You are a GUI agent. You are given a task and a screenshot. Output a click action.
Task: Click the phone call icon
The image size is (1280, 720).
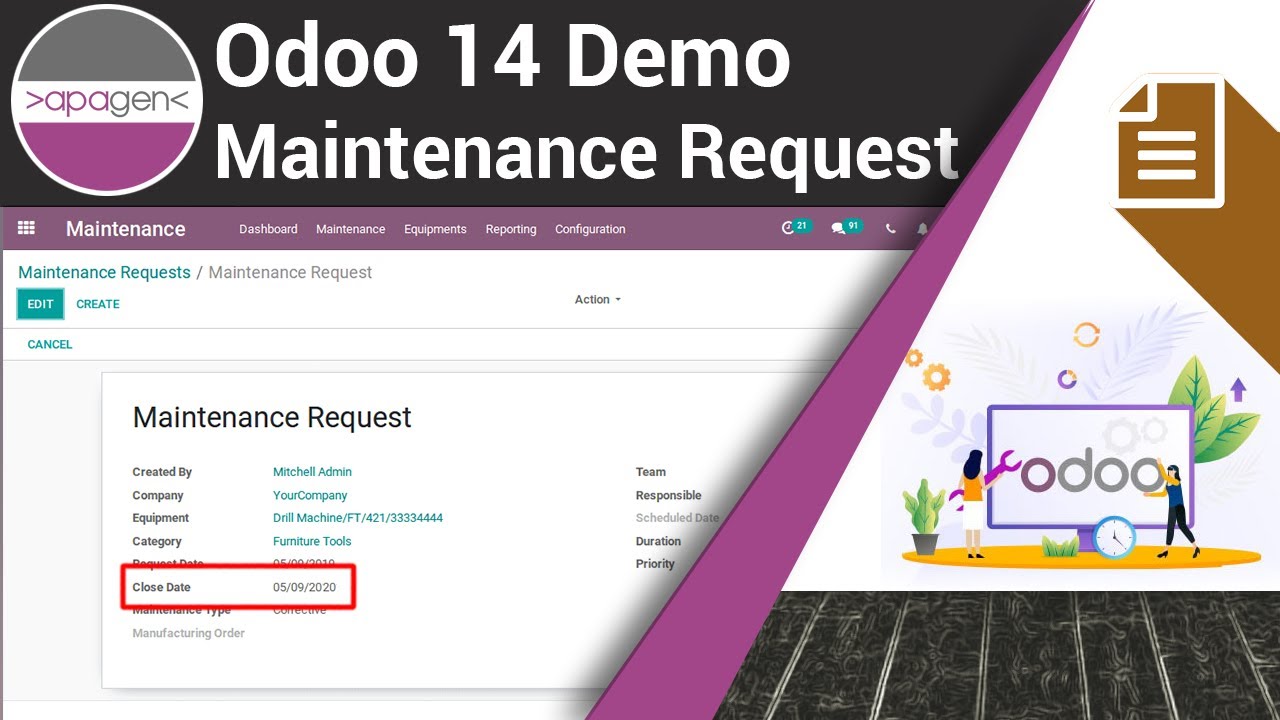890,229
